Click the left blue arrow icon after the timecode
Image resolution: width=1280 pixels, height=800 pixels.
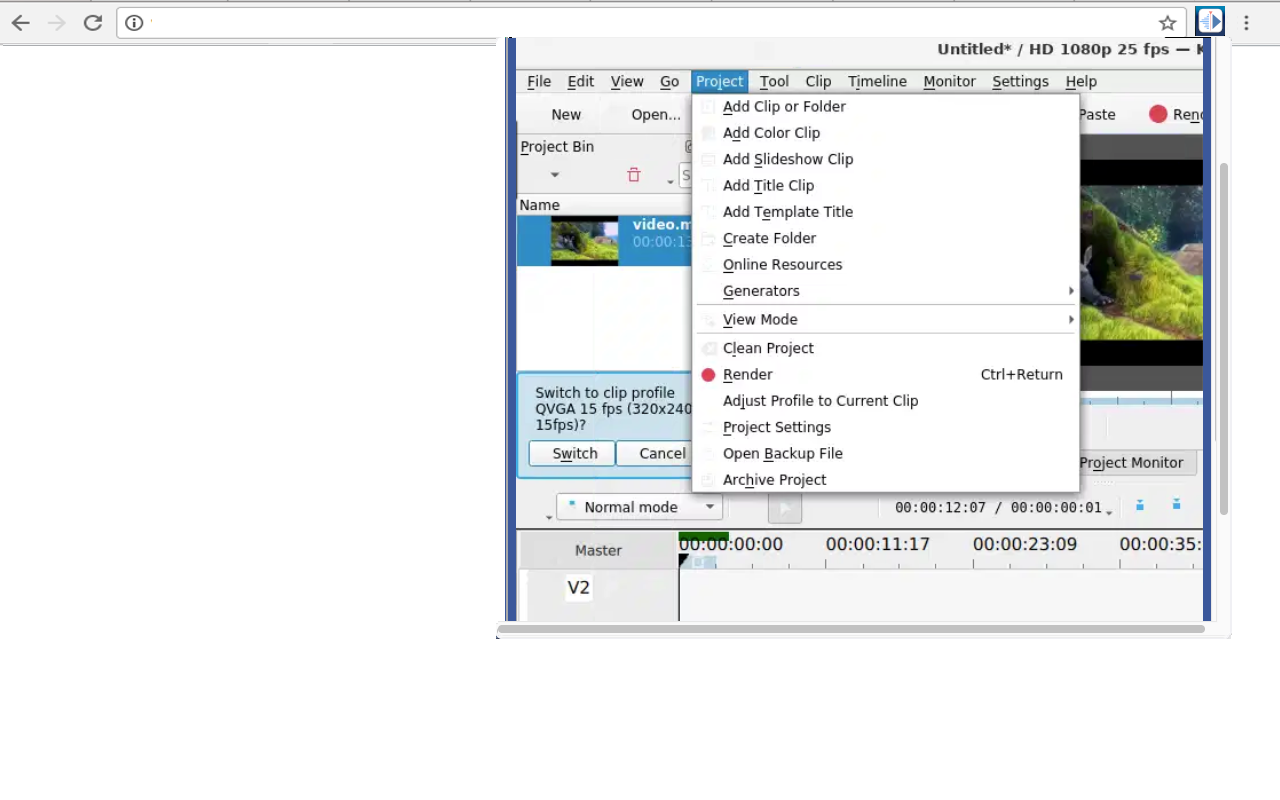(1139, 506)
